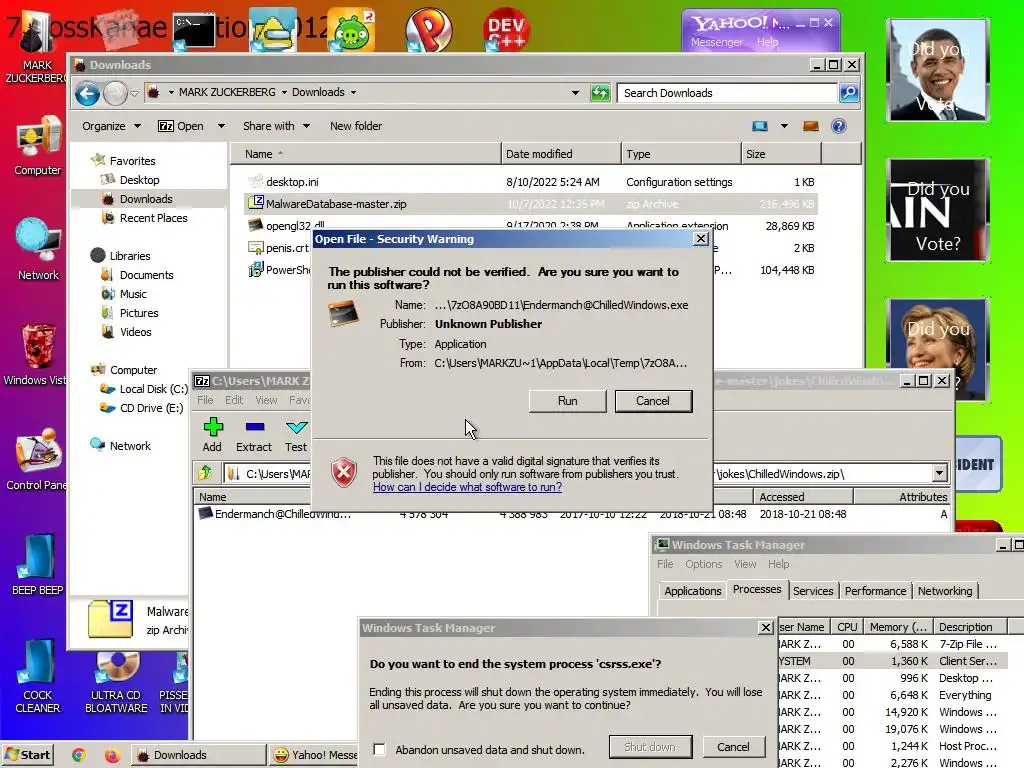
Task: Launch Chrome from the taskbar
Action: coord(78,756)
